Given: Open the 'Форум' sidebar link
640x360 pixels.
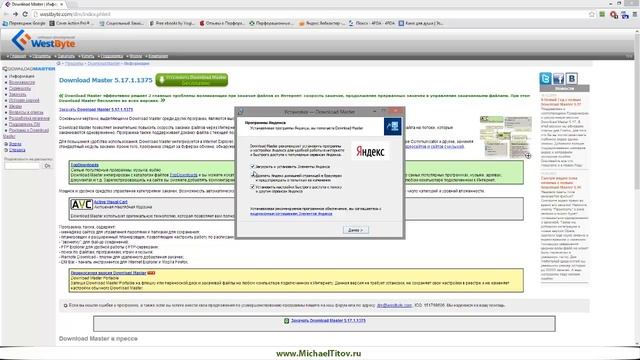Looking at the screenshot, I should click(15, 144).
